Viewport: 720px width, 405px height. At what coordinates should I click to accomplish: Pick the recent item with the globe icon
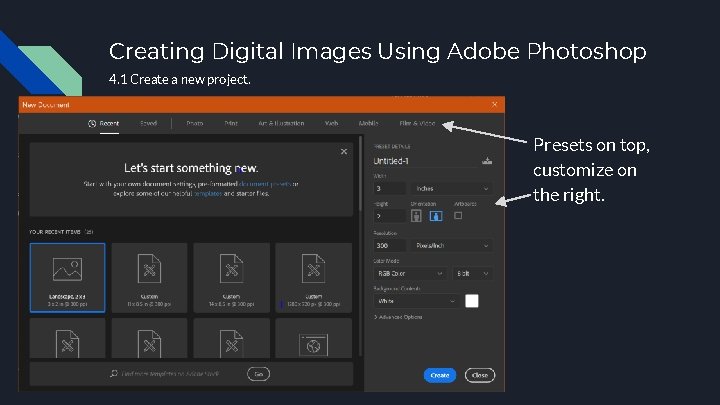(314, 338)
